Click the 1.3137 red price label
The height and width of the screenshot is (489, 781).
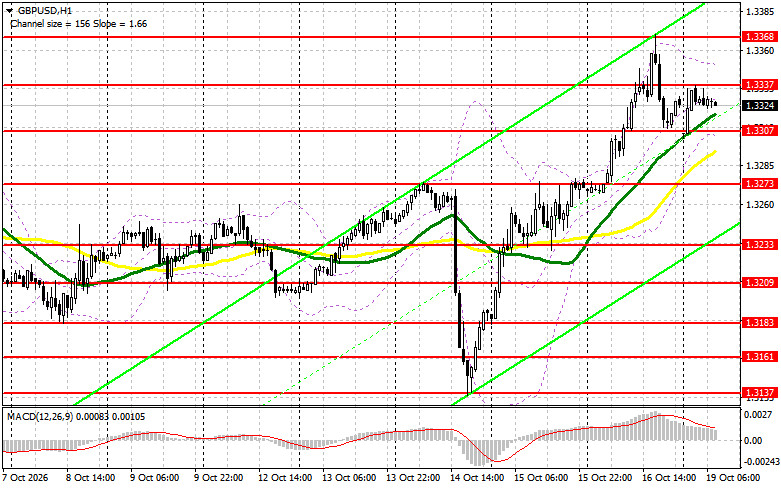coord(760,393)
